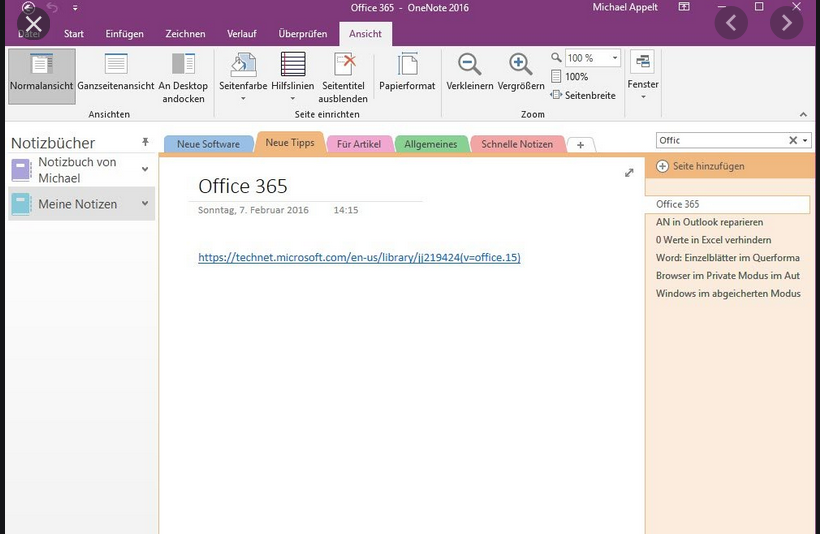The height and width of the screenshot is (534, 820).
Task: Click the Meine Notizen notebook icon
Action: coord(21,204)
